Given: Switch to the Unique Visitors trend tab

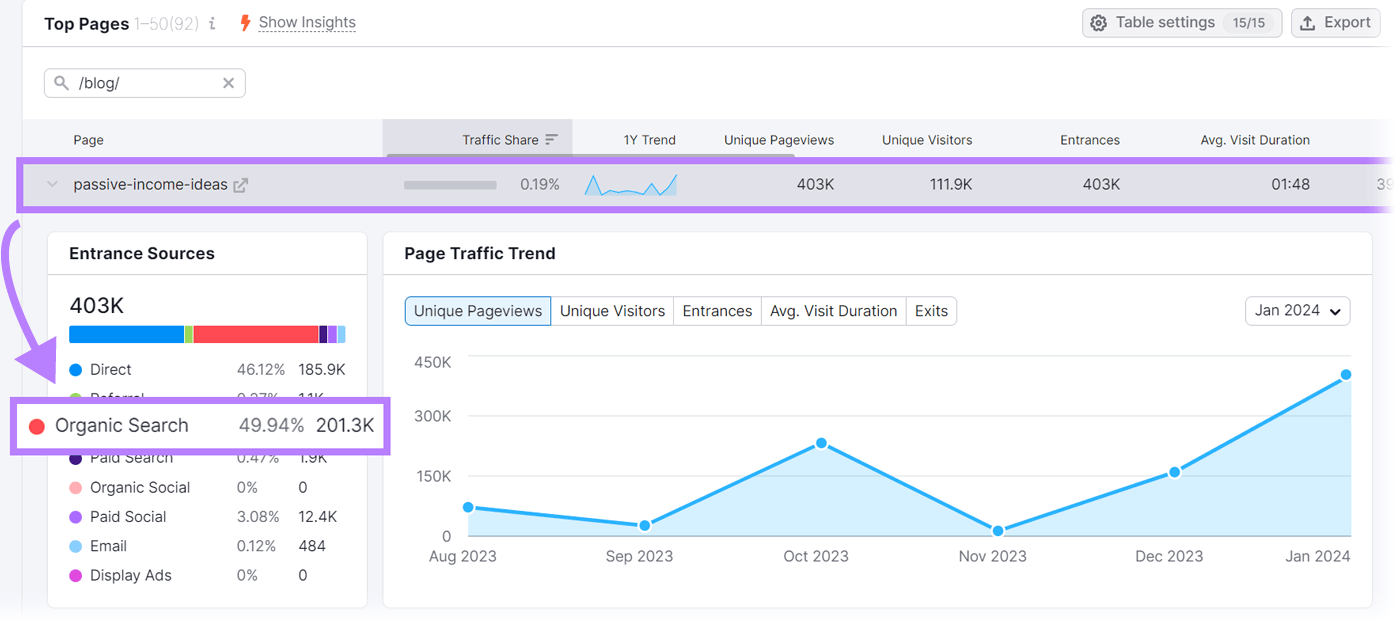Looking at the screenshot, I should [x=612, y=311].
